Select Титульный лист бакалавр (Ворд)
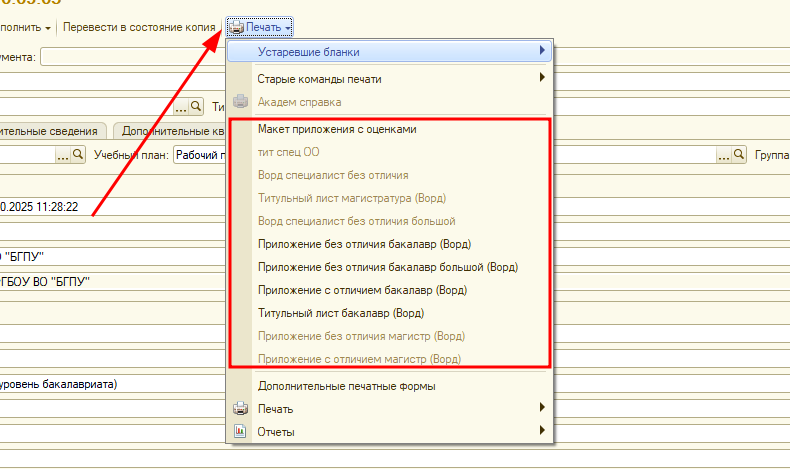 point(341,313)
